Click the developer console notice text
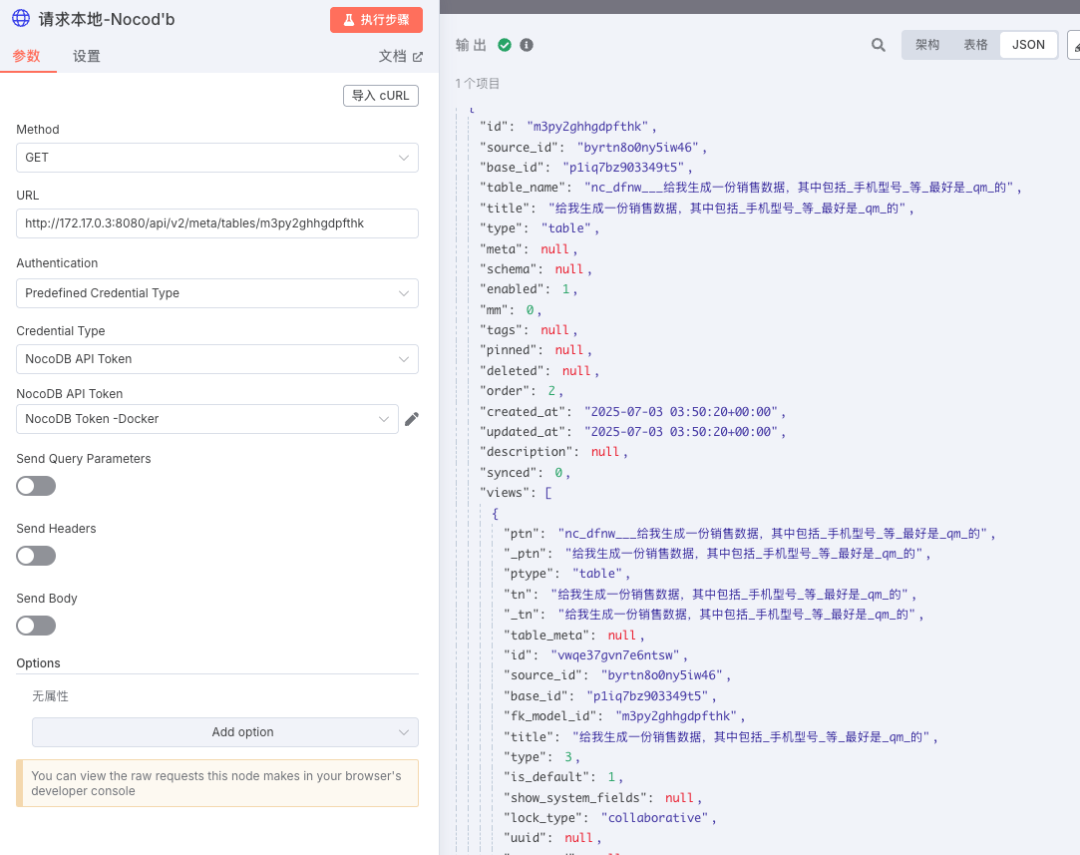Screen dimensions: 1080x855 216,783
